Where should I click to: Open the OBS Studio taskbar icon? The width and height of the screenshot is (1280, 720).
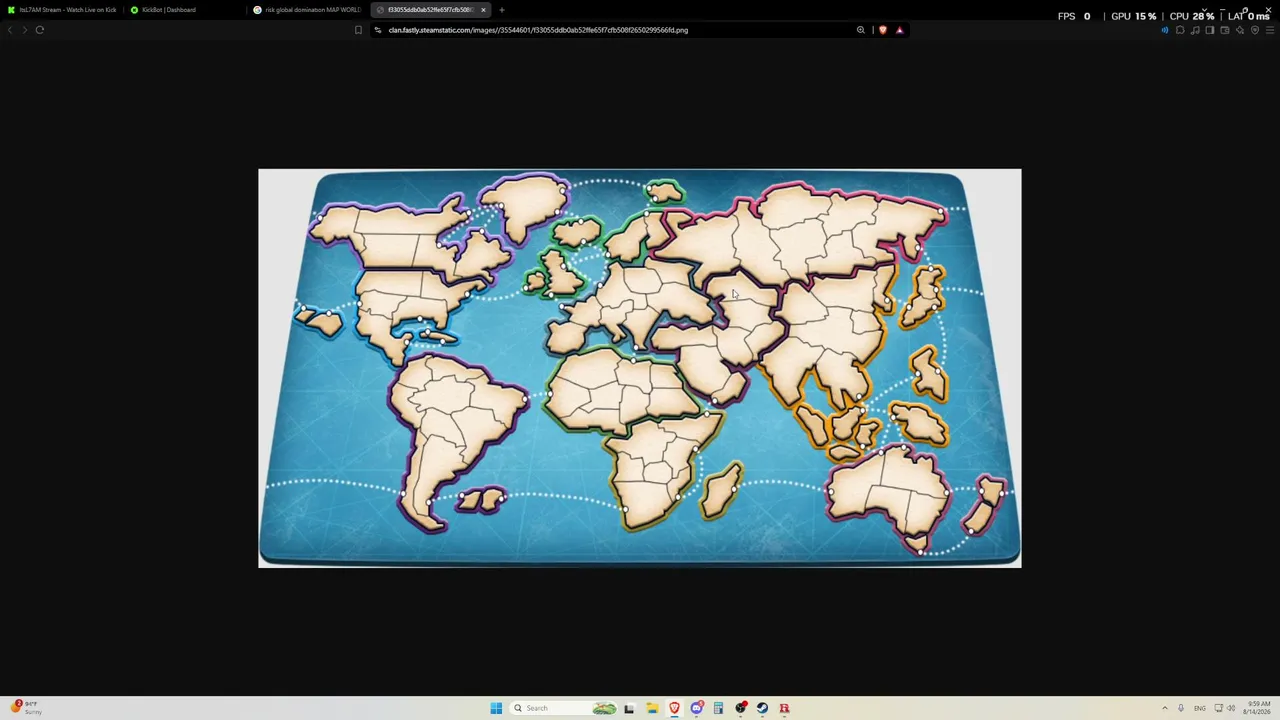(x=740, y=708)
